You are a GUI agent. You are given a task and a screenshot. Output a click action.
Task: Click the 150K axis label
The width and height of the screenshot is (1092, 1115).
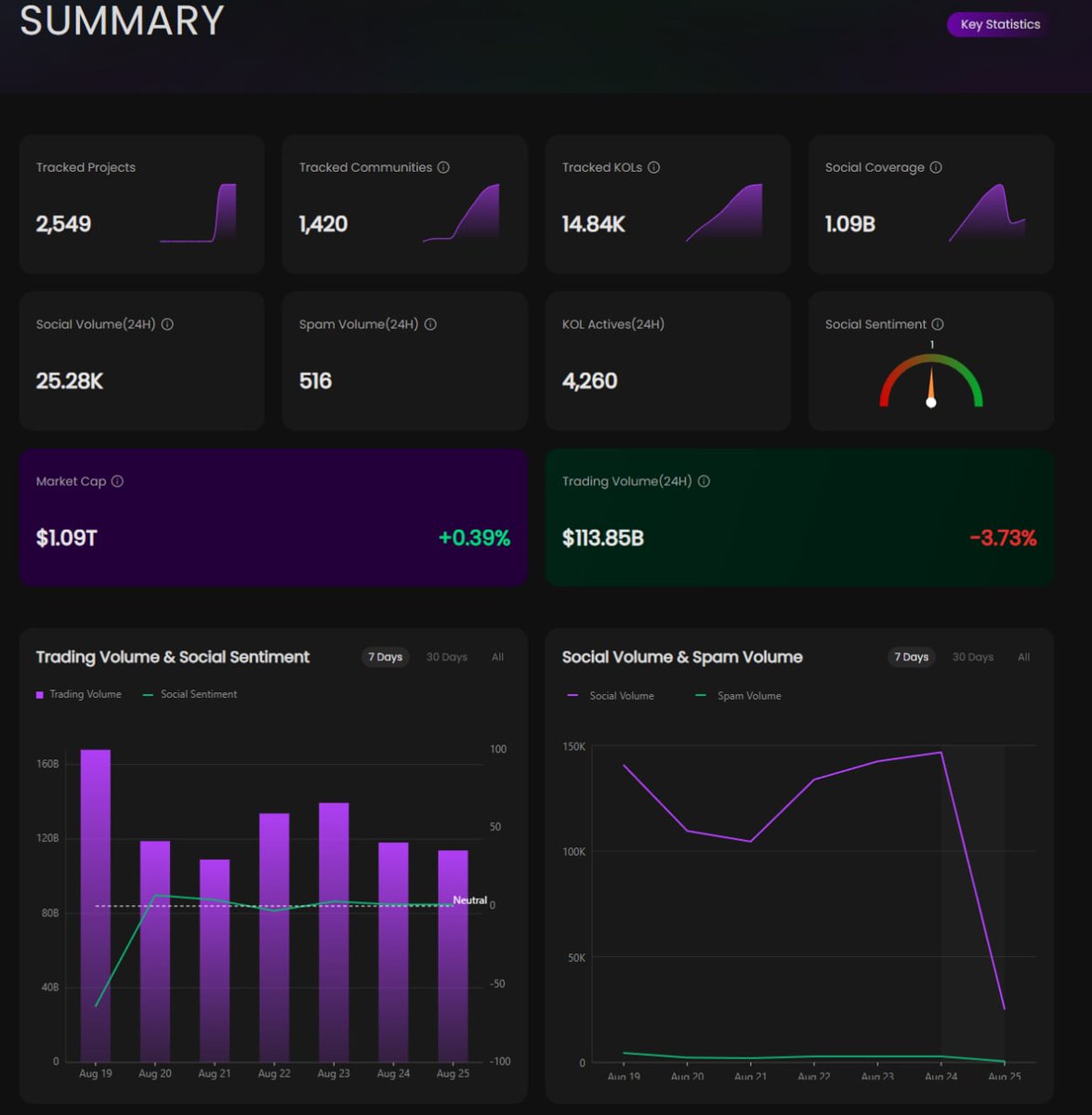[574, 746]
